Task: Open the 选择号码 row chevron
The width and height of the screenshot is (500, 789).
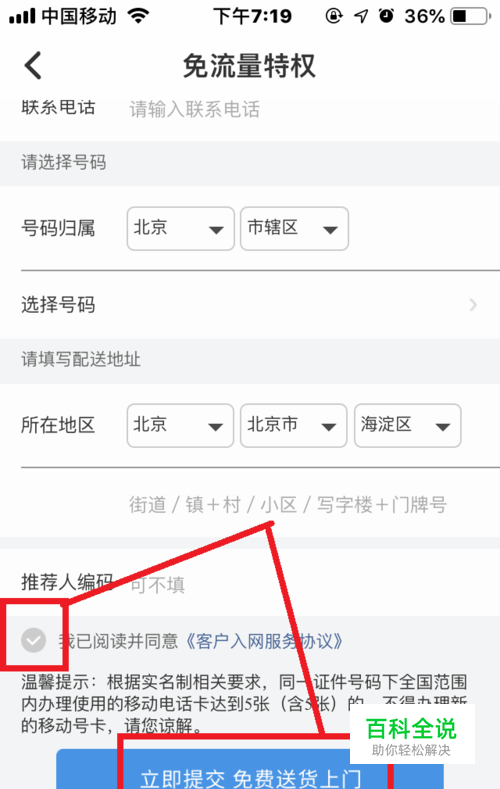Action: [472, 304]
